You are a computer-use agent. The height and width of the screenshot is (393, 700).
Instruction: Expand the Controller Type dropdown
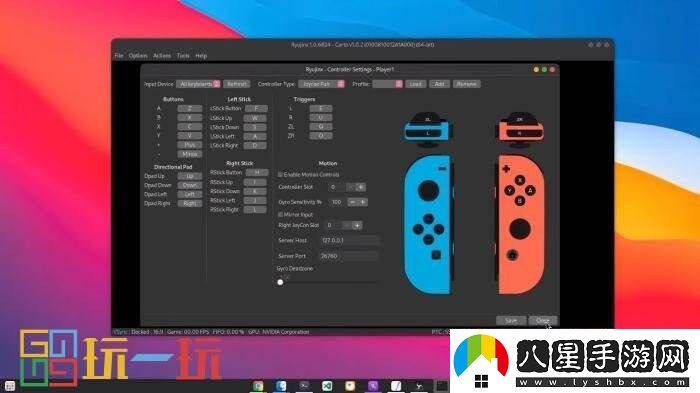point(321,84)
